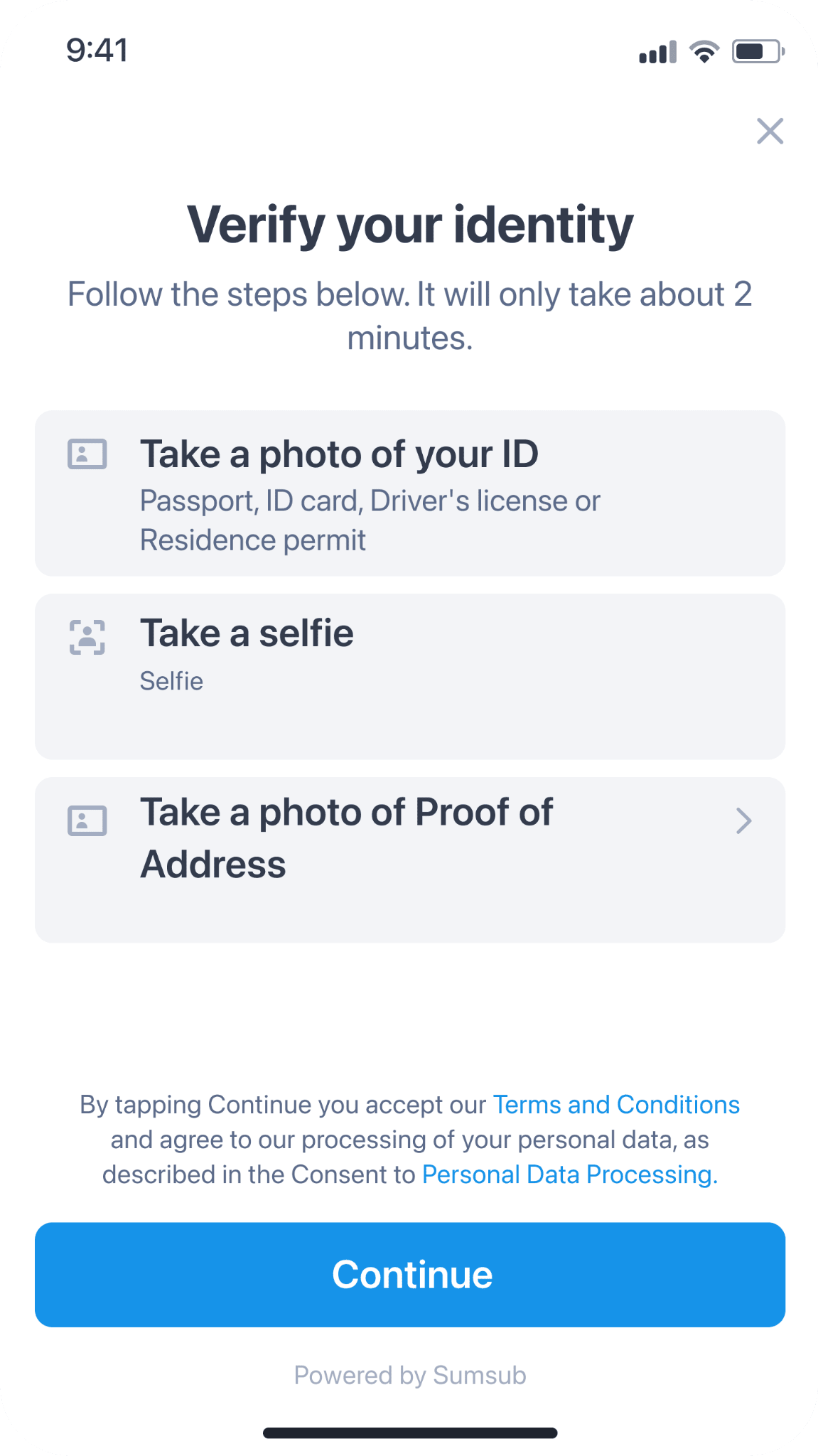This screenshot has height=1456, width=818.
Task: Open the Terms and Conditions link
Action: pos(616,1105)
